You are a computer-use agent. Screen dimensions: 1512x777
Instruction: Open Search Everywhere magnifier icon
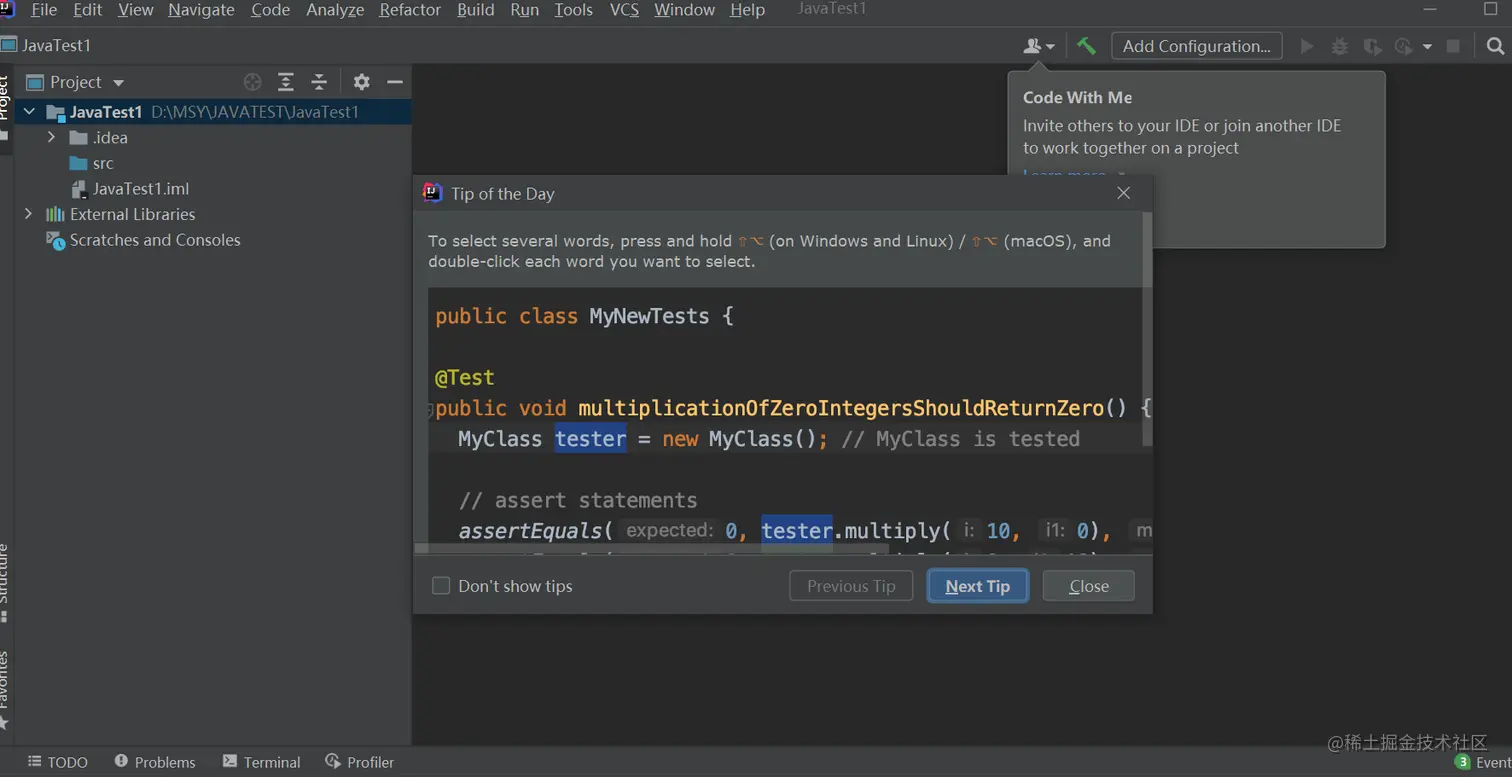pos(1495,46)
